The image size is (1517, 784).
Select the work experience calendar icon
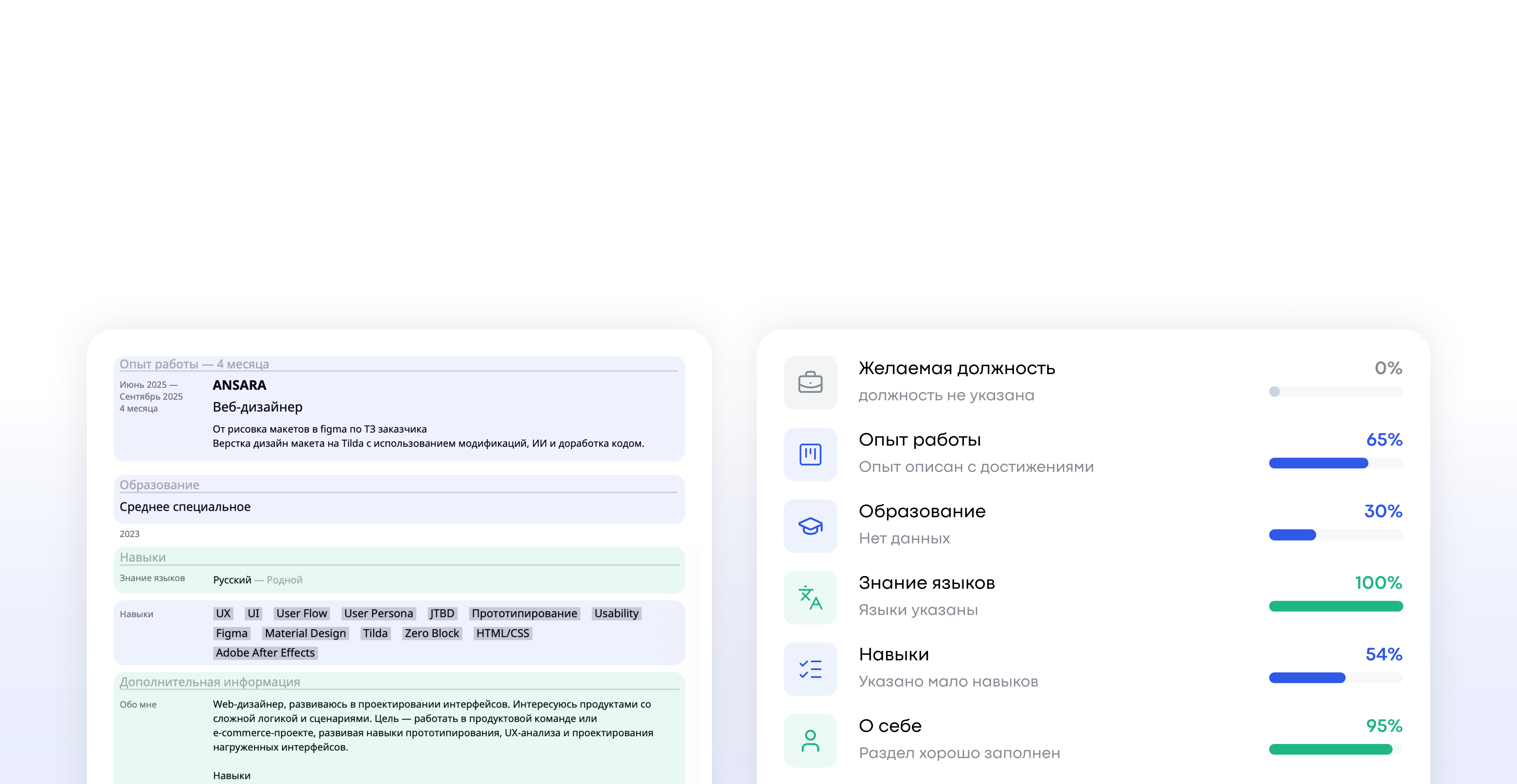point(810,454)
